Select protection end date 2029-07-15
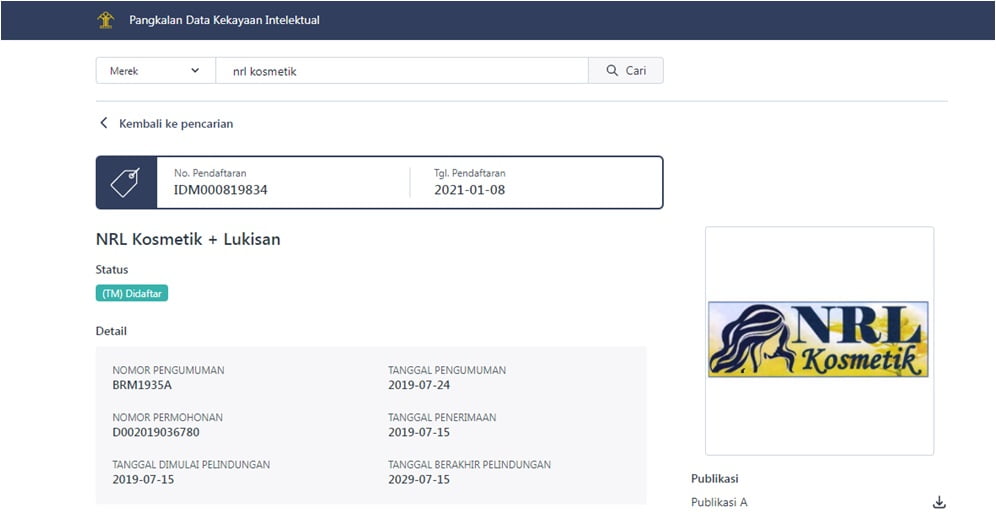Screen dimensions: 996x531 pos(419,480)
